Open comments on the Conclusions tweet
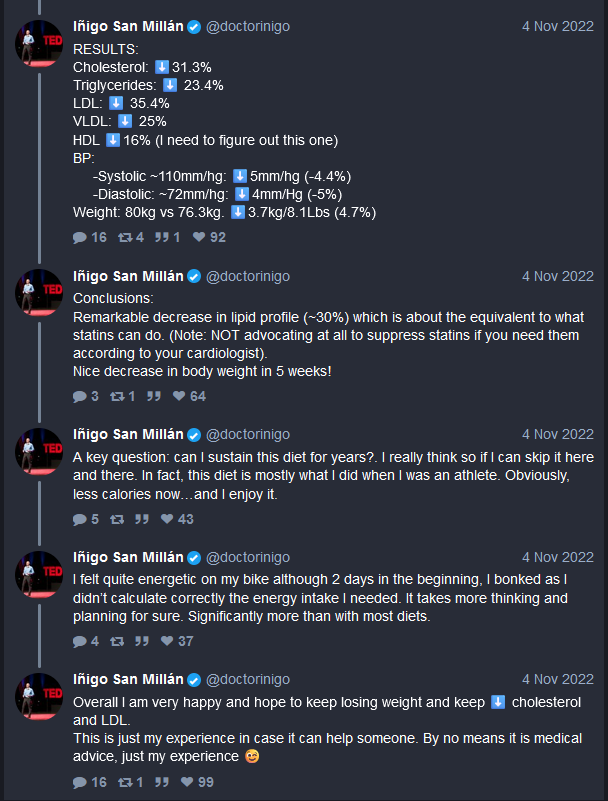 [85, 396]
